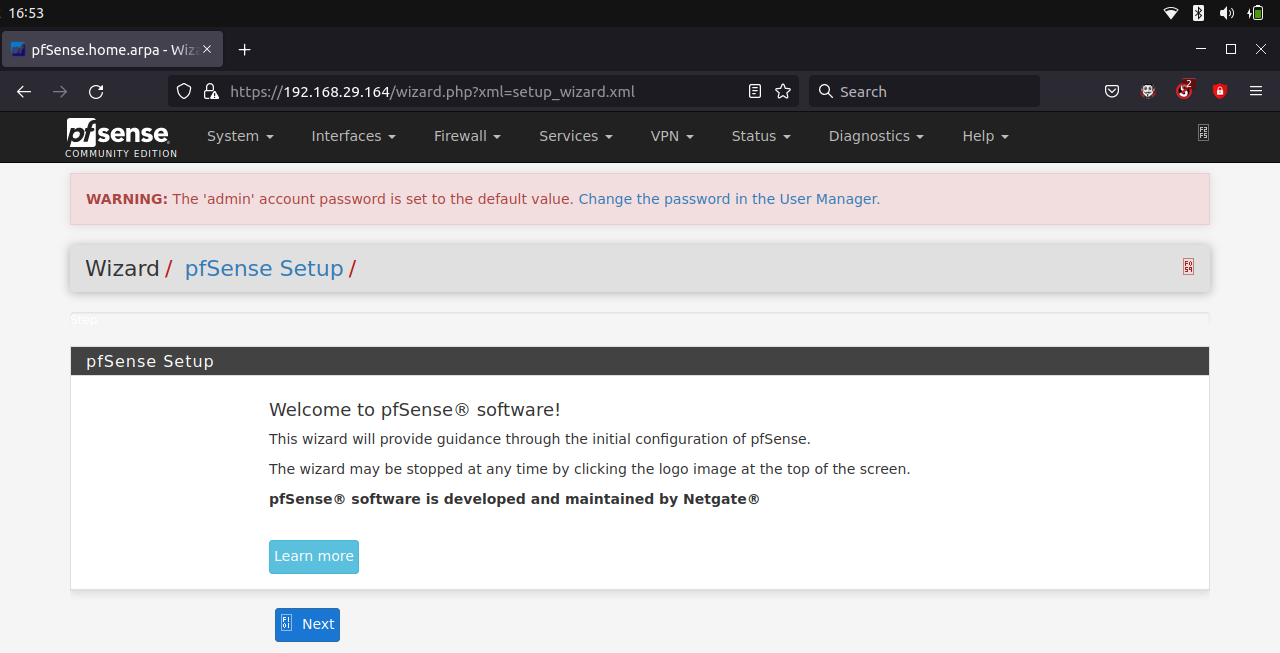
Task: Click the 'wizard may be stopped' sentence
Action: click(x=590, y=469)
